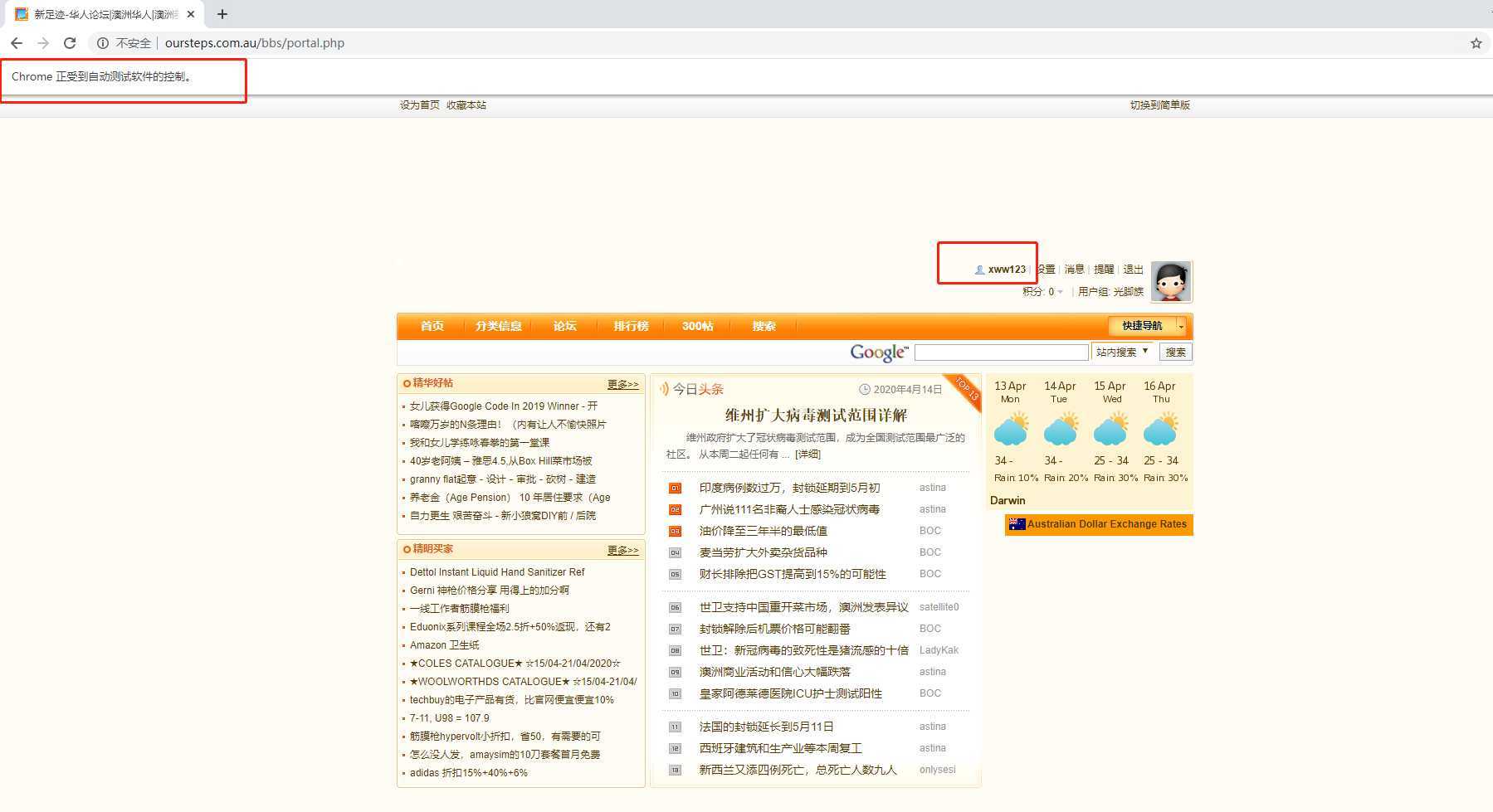Click the user icon beside xww123
The height and width of the screenshot is (812, 1493).
point(979,270)
